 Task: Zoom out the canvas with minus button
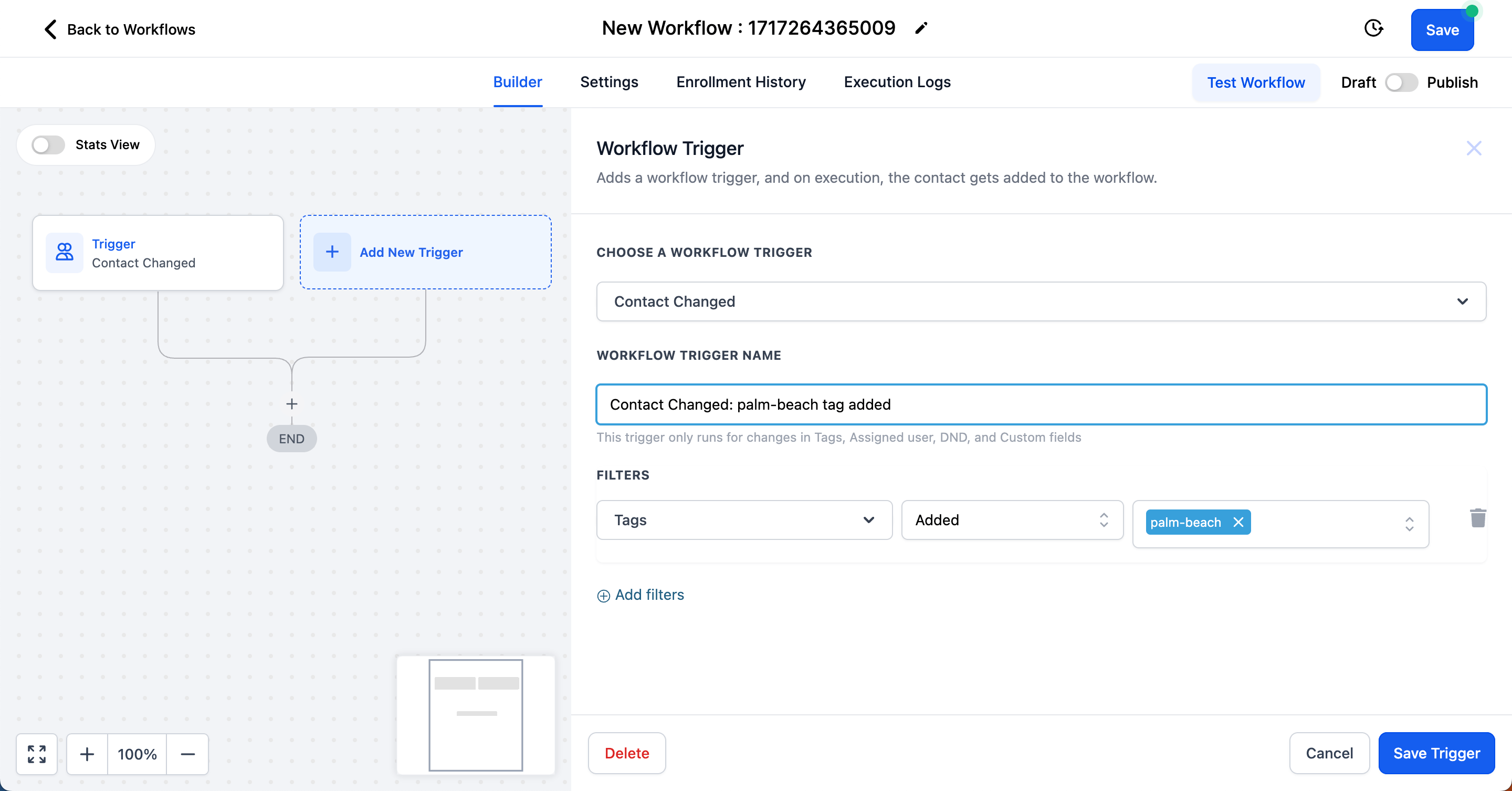point(187,753)
